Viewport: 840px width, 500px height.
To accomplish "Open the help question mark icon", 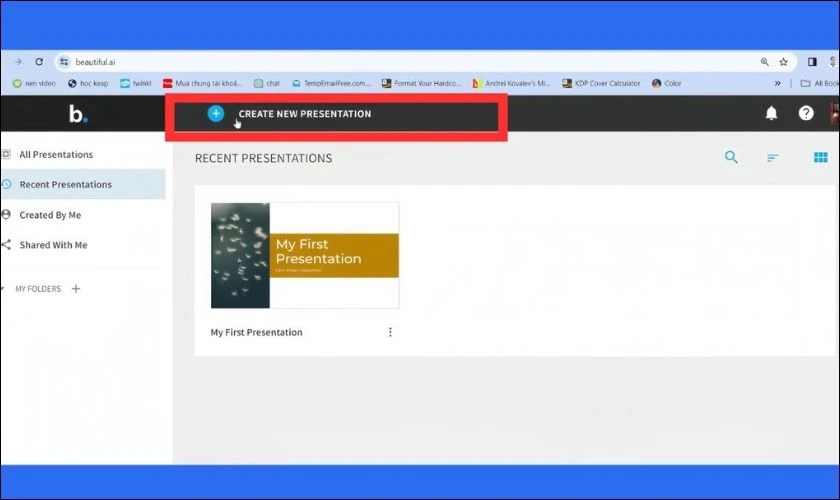I will pos(806,113).
